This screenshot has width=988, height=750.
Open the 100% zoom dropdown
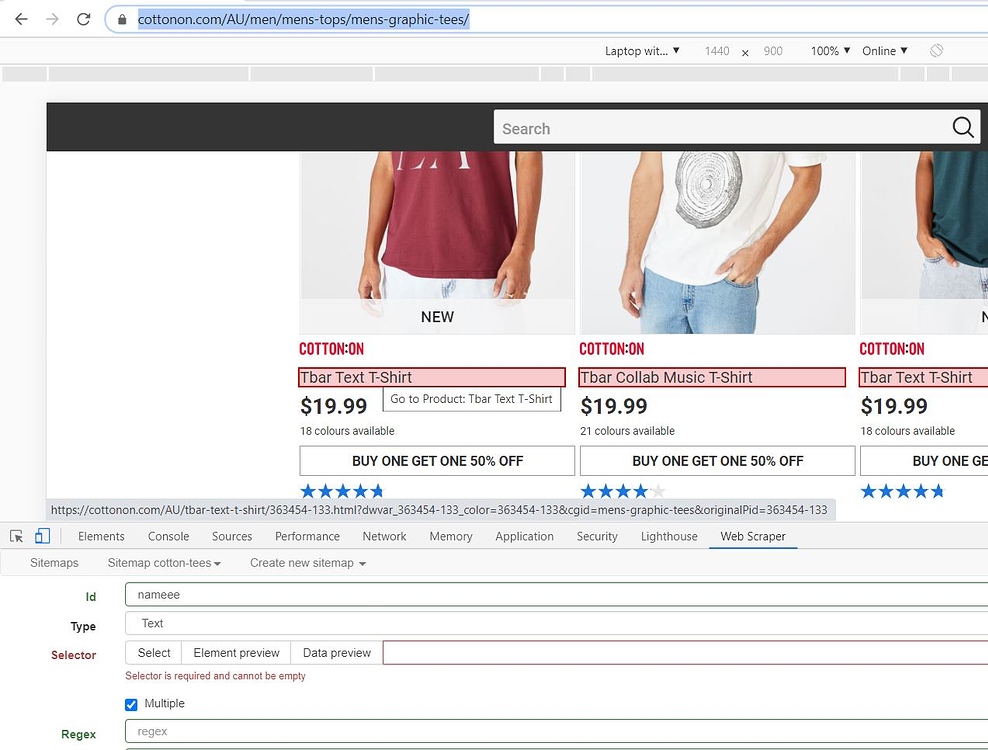pos(830,51)
